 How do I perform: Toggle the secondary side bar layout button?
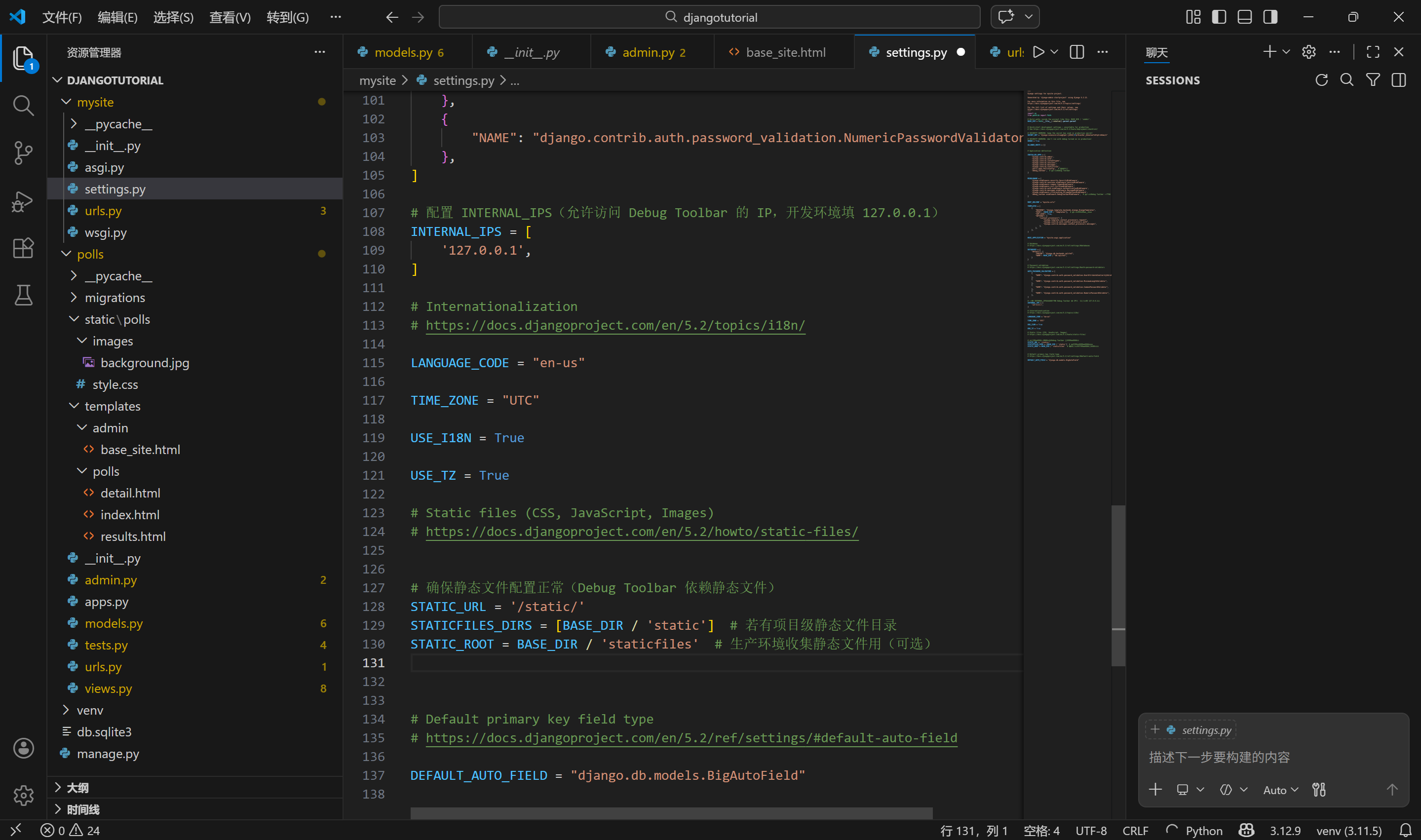(x=1270, y=17)
